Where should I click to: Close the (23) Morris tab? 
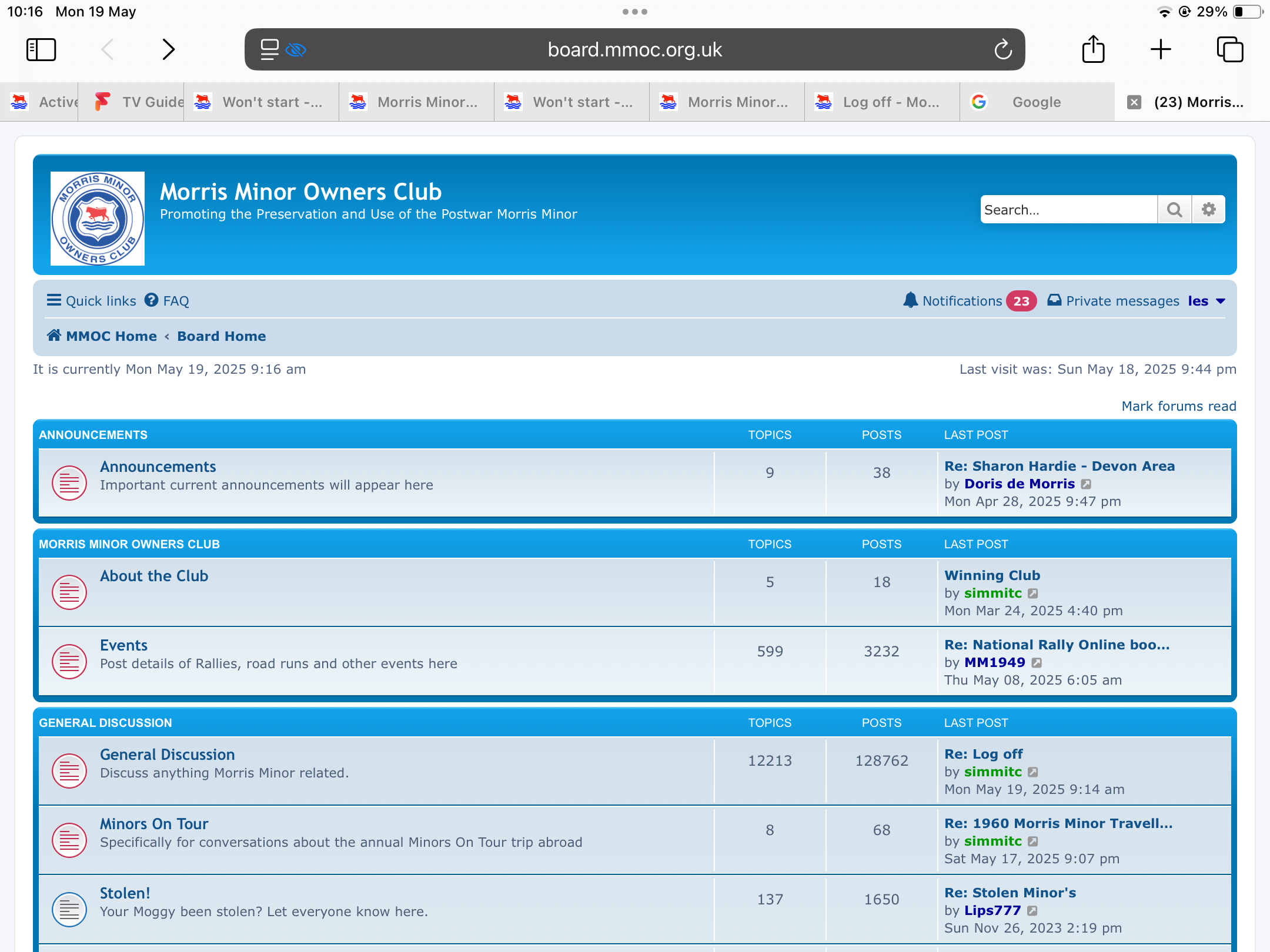pos(1134,102)
